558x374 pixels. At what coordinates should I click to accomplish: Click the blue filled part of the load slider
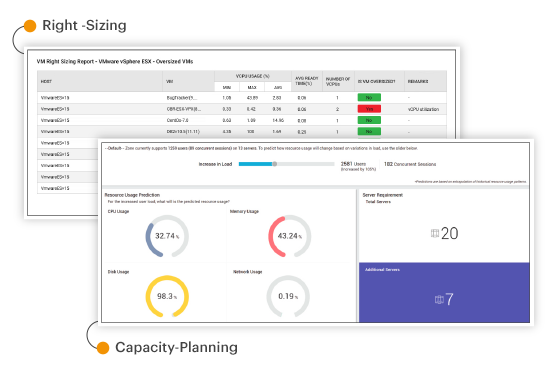click(x=256, y=164)
